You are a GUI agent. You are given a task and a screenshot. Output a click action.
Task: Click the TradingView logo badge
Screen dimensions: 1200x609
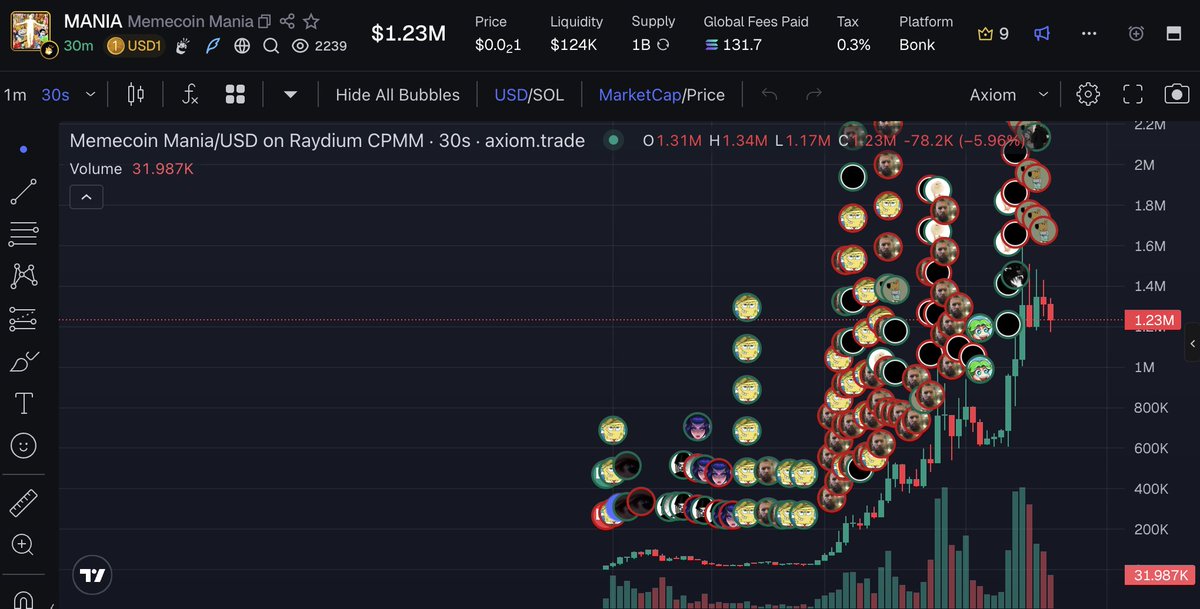click(x=92, y=575)
